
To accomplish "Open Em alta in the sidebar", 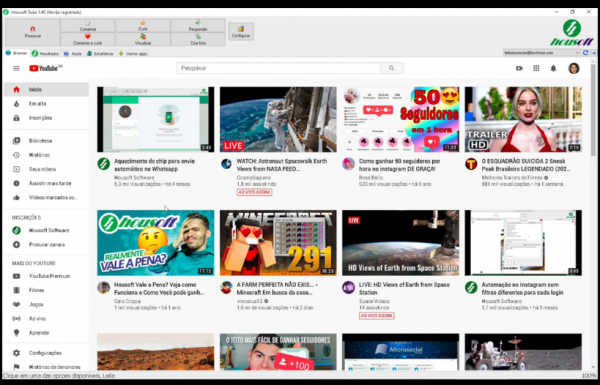I will (46, 104).
